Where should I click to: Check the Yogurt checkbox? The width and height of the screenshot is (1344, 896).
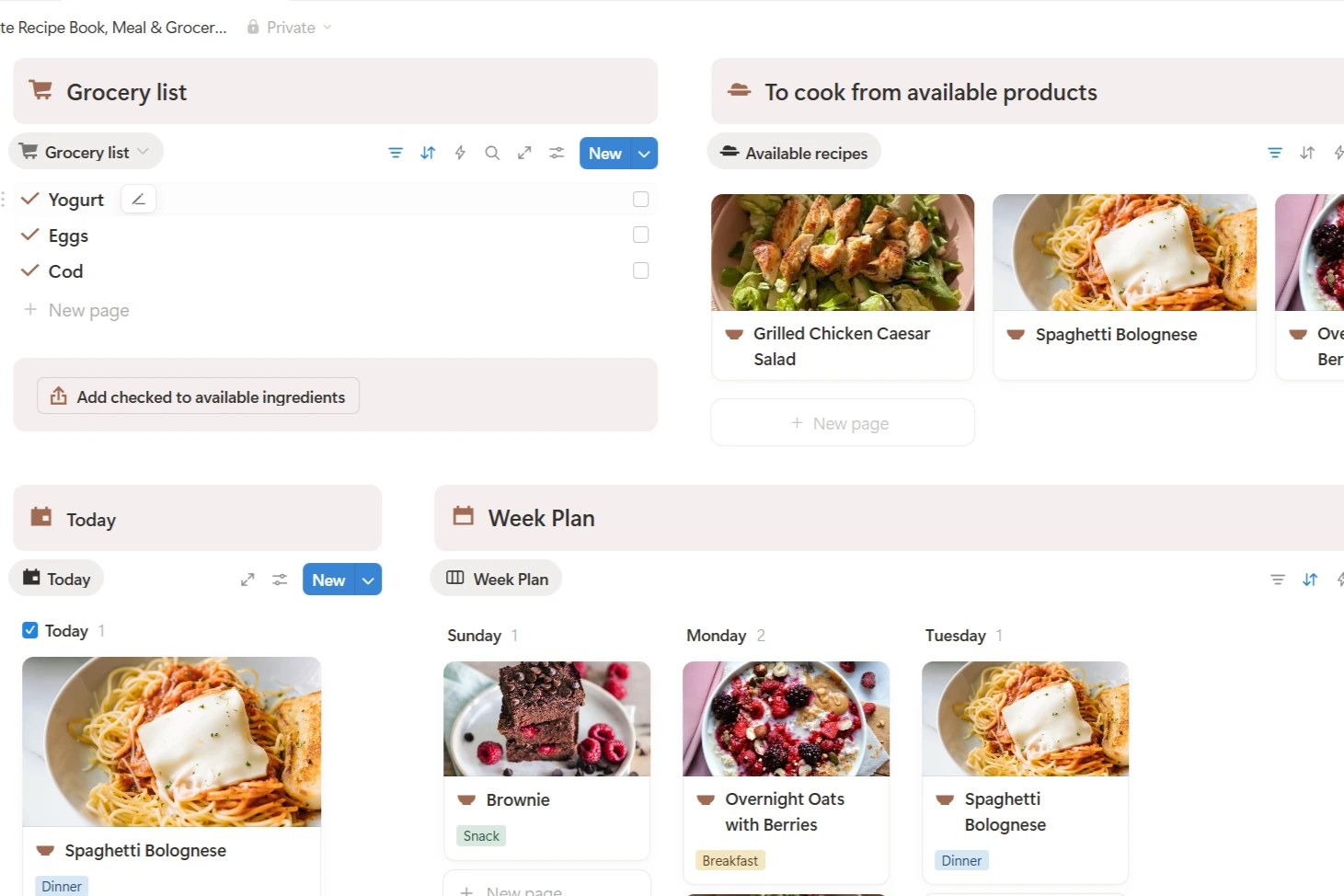coord(641,200)
